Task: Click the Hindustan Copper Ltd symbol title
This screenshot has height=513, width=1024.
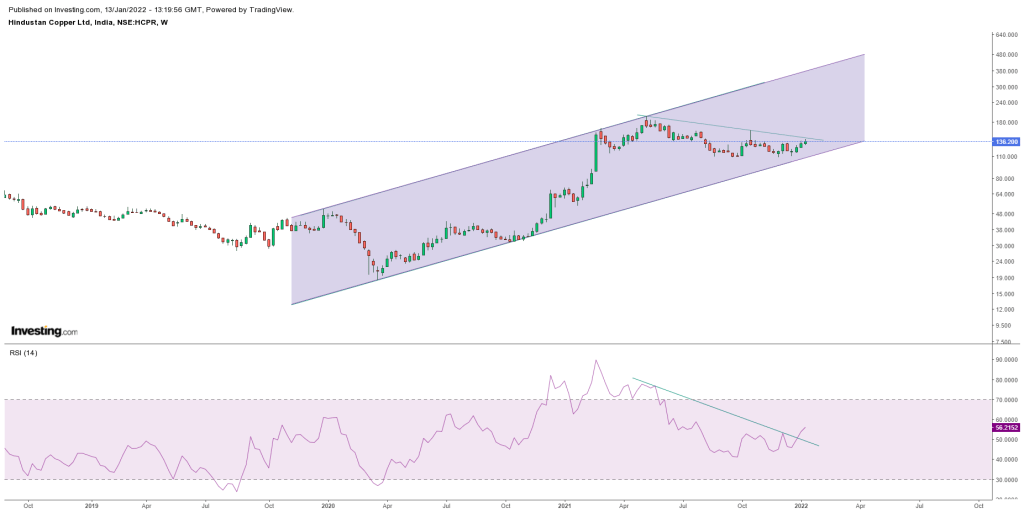Action: pos(85,22)
